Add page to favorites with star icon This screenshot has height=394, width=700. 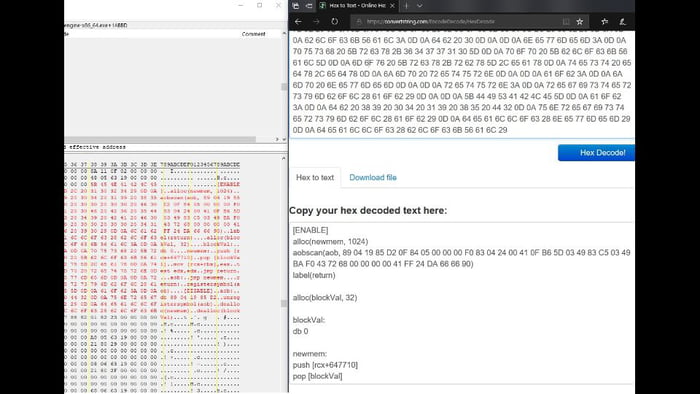pos(579,21)
